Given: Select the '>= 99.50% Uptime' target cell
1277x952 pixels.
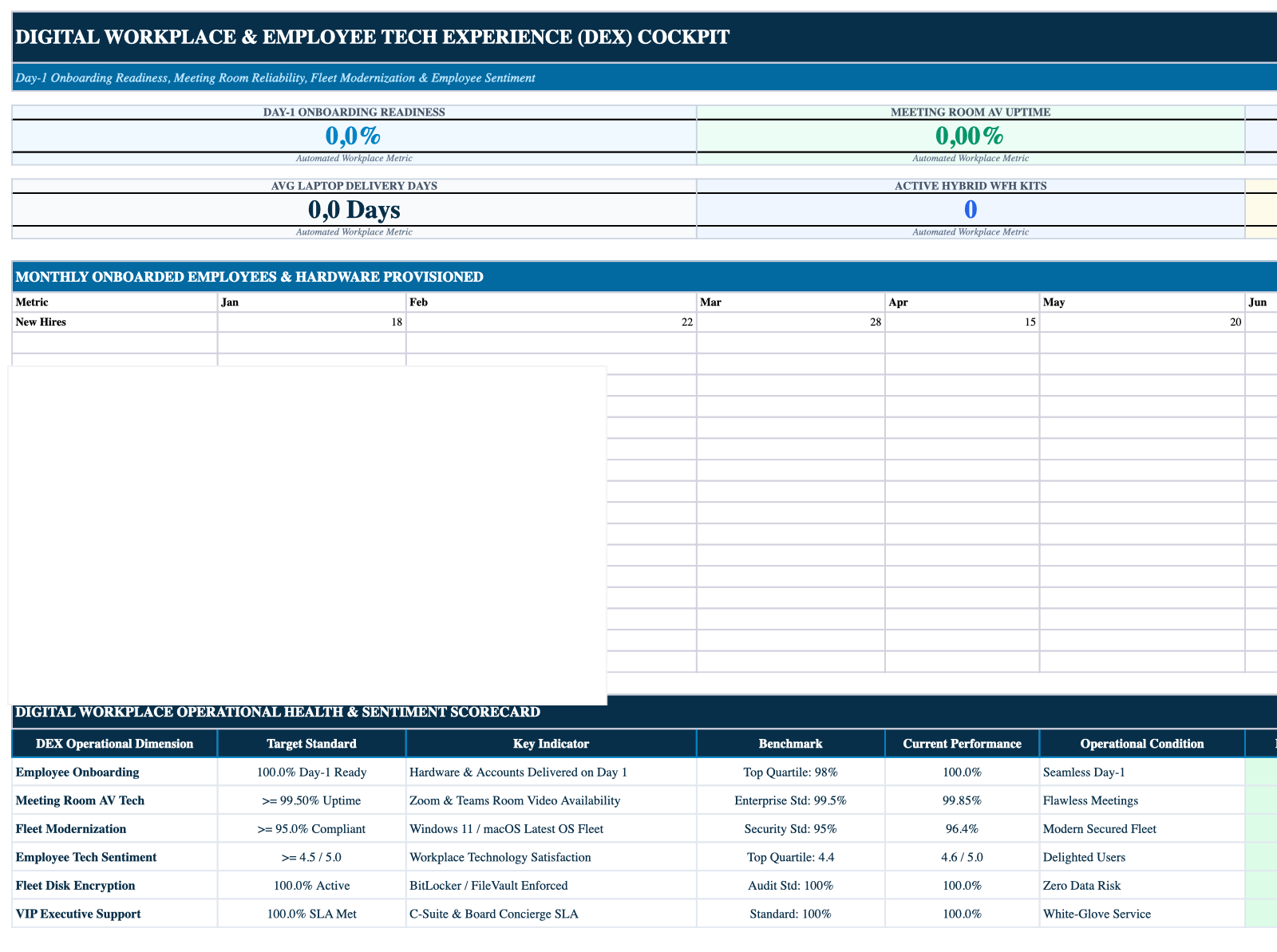Looking at the screenshot, I should tap(312, 800).
